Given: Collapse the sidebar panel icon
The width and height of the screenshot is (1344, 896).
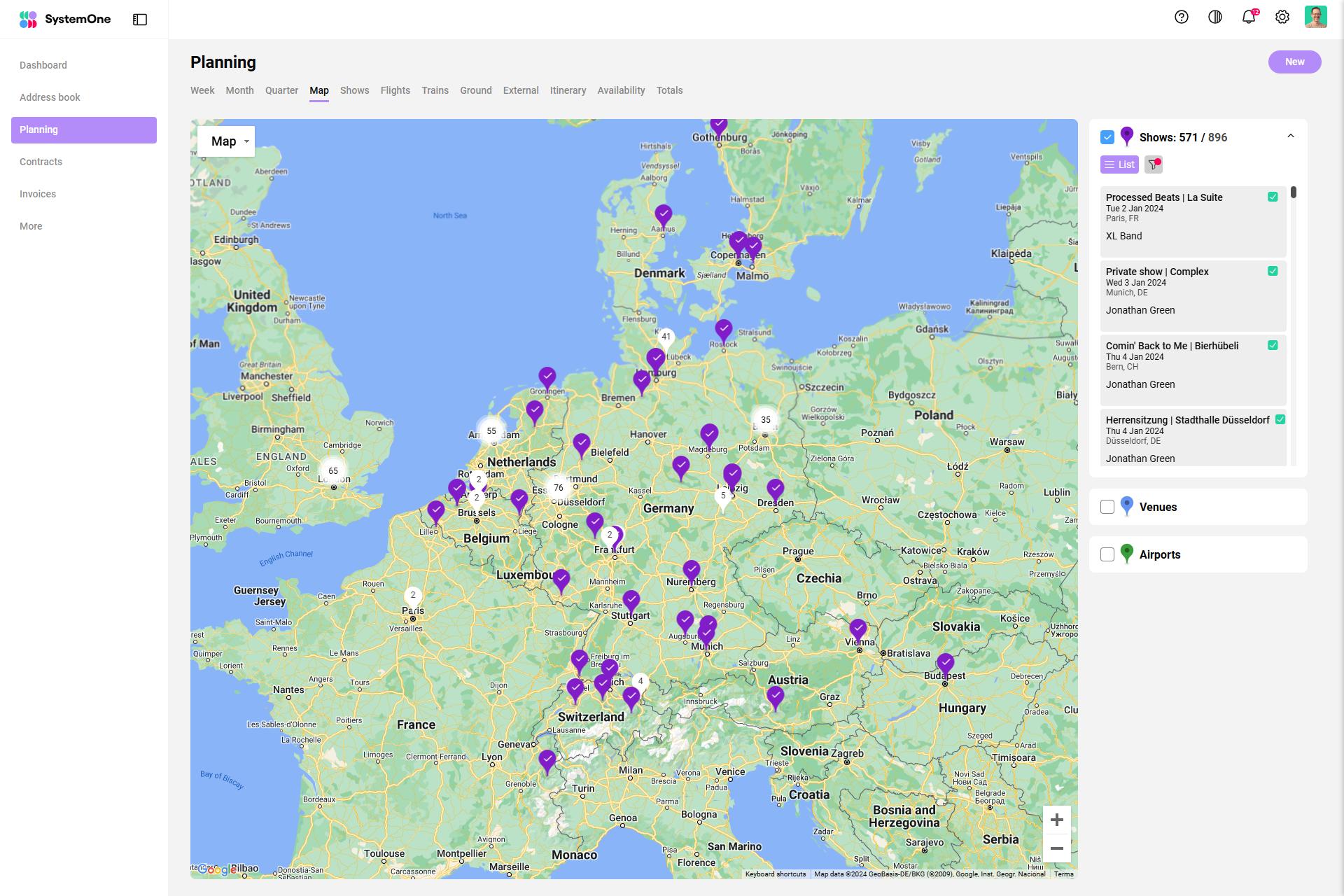Looking at the screenshot, I should [x=140, y=20].
